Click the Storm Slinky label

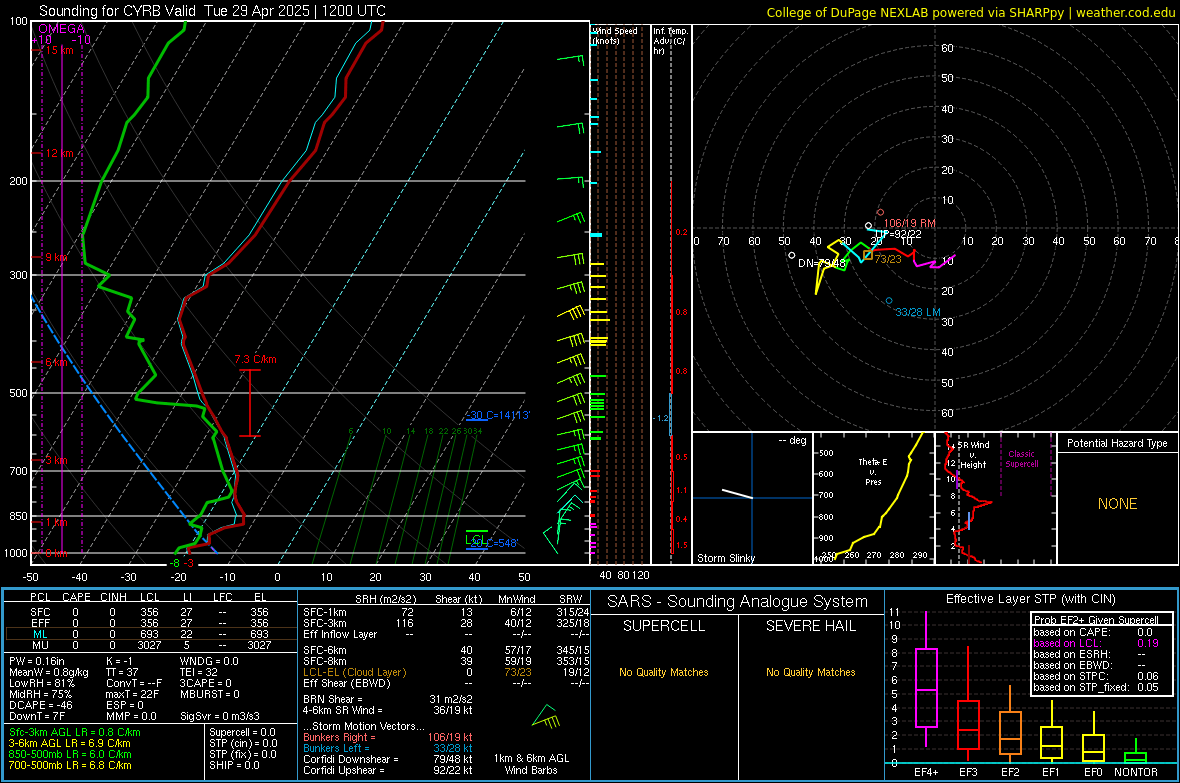click(x=726, y=558)
